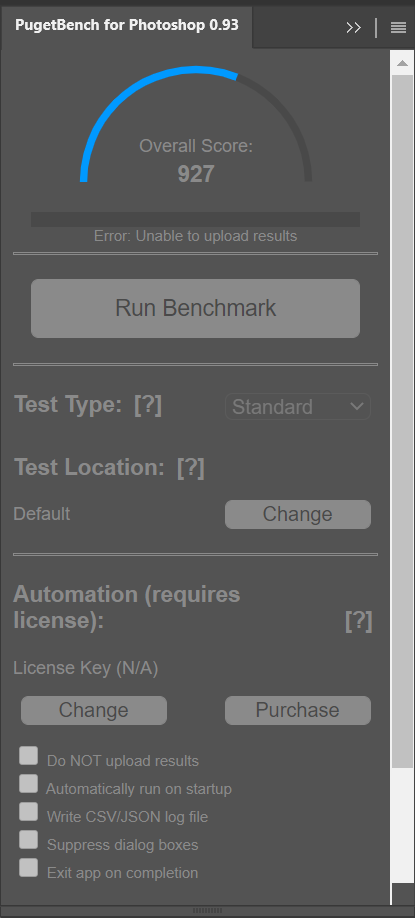Click the score value 927
Image resolution: width=415 pixels, height=918 pixels.
coord(196,174)
